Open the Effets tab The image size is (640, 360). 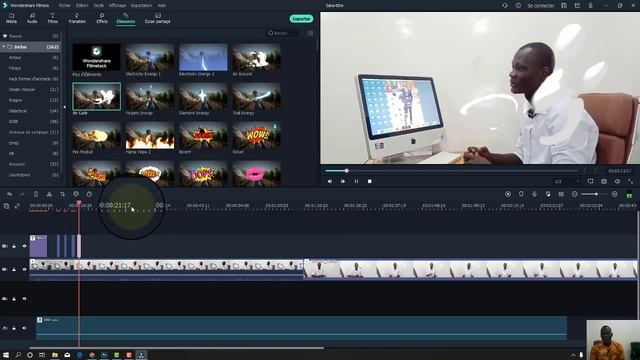click(102, 18)
